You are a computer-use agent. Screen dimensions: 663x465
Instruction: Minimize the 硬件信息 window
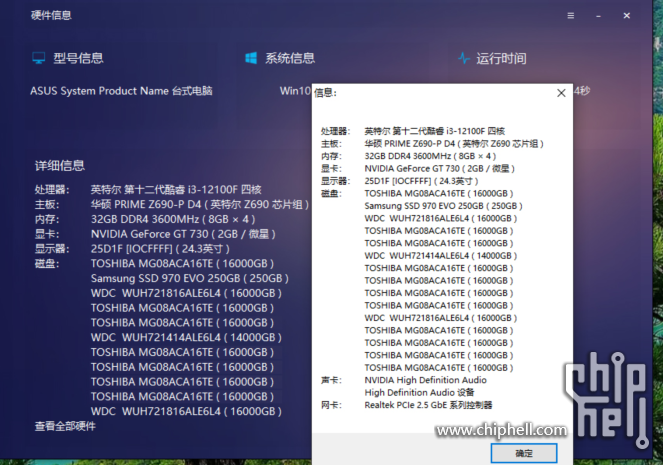point(598,16)
